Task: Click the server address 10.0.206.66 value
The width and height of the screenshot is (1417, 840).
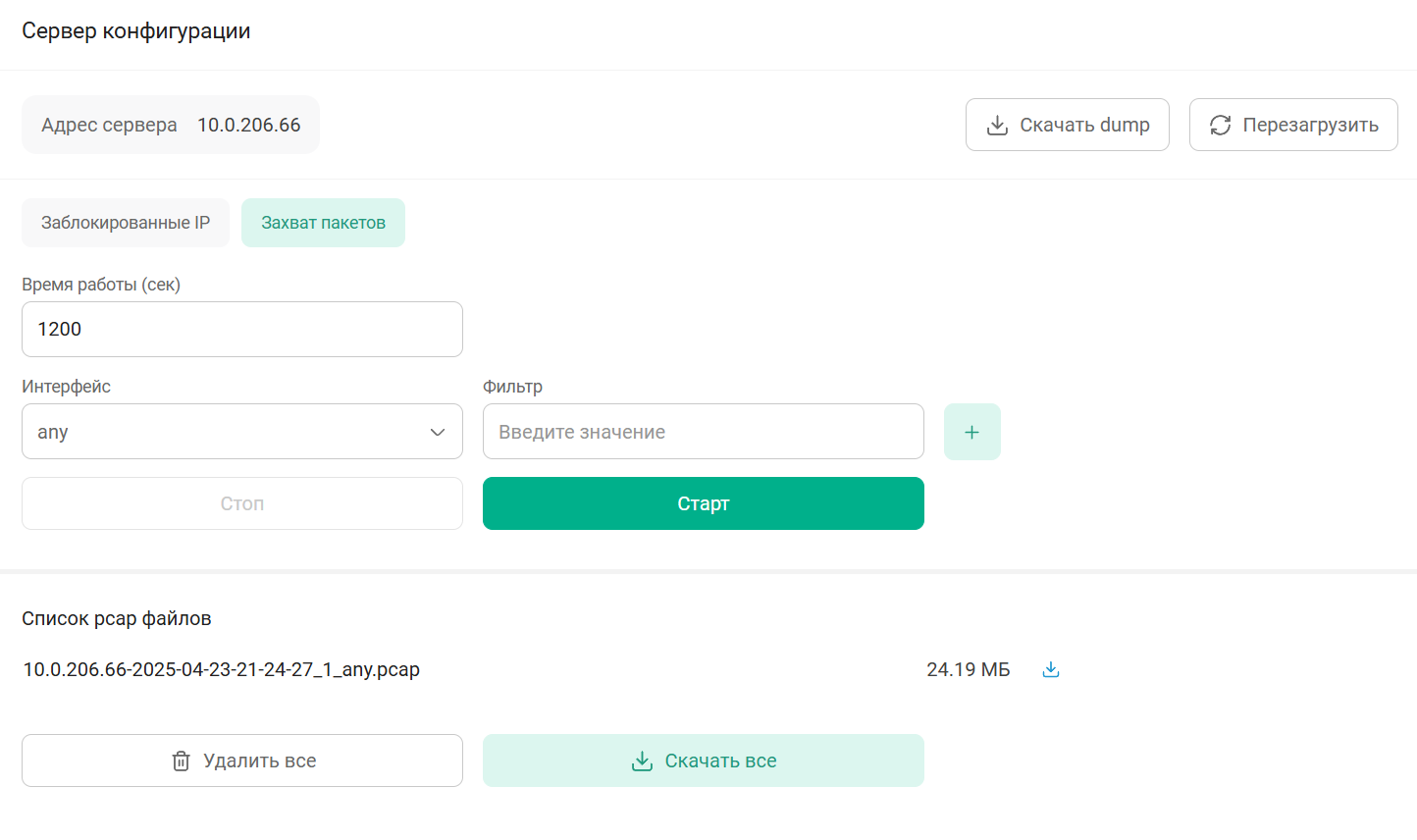Action: [x=249, y=126]
